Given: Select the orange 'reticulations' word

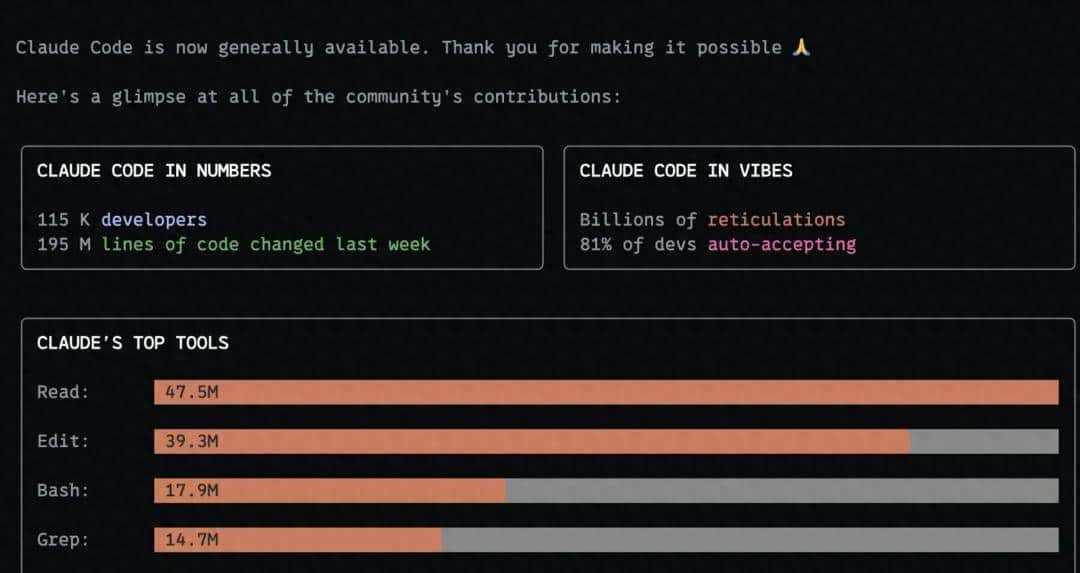Looking at the screenshot, I should click(776, 220).
